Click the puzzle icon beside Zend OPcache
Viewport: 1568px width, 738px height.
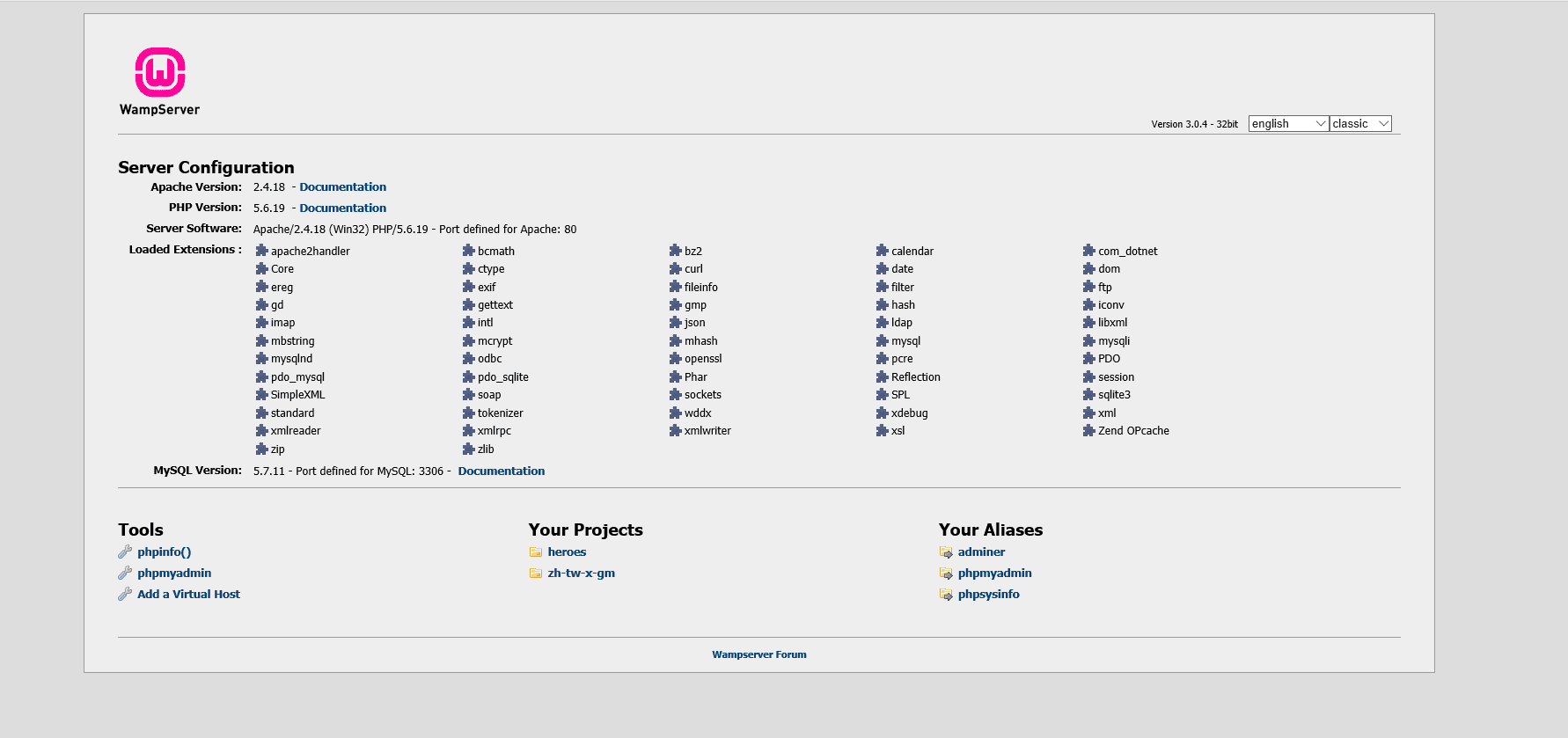point(1088,431)
